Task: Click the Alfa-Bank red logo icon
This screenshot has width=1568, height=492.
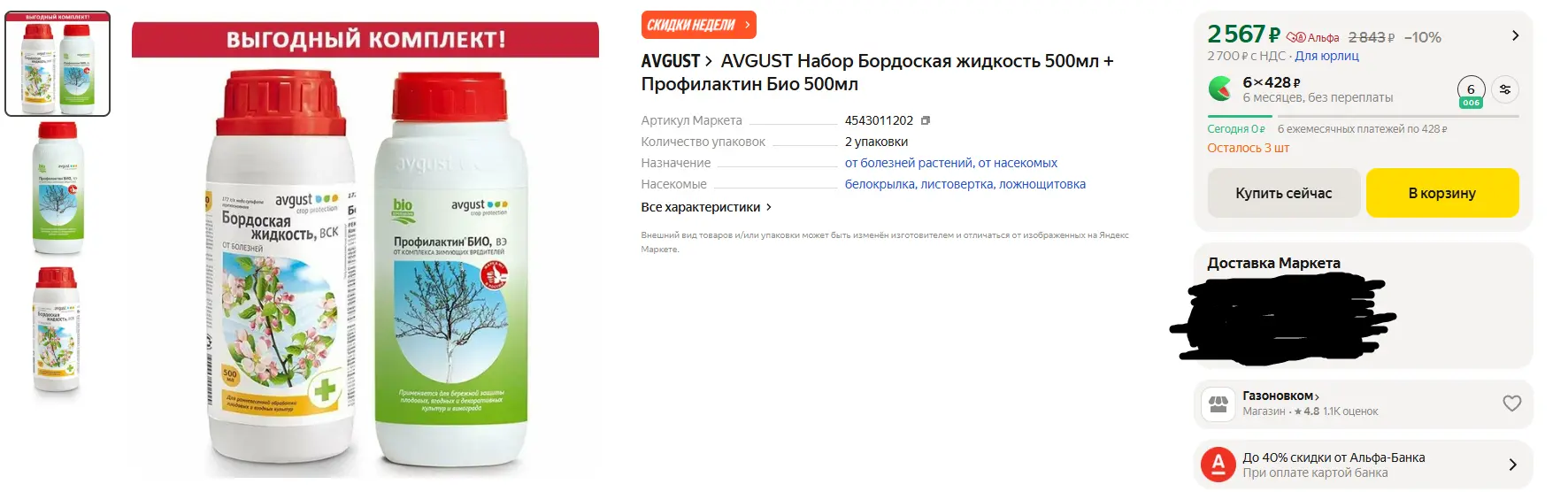Action: (x=1218, y=465)
